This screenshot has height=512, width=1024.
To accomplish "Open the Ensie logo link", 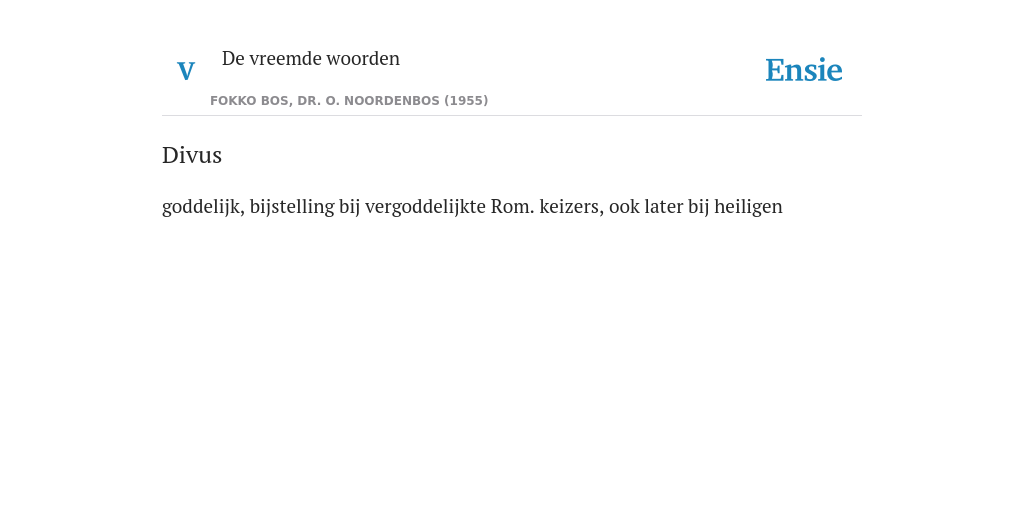I will pyautogui.click(x=804, y=70).
